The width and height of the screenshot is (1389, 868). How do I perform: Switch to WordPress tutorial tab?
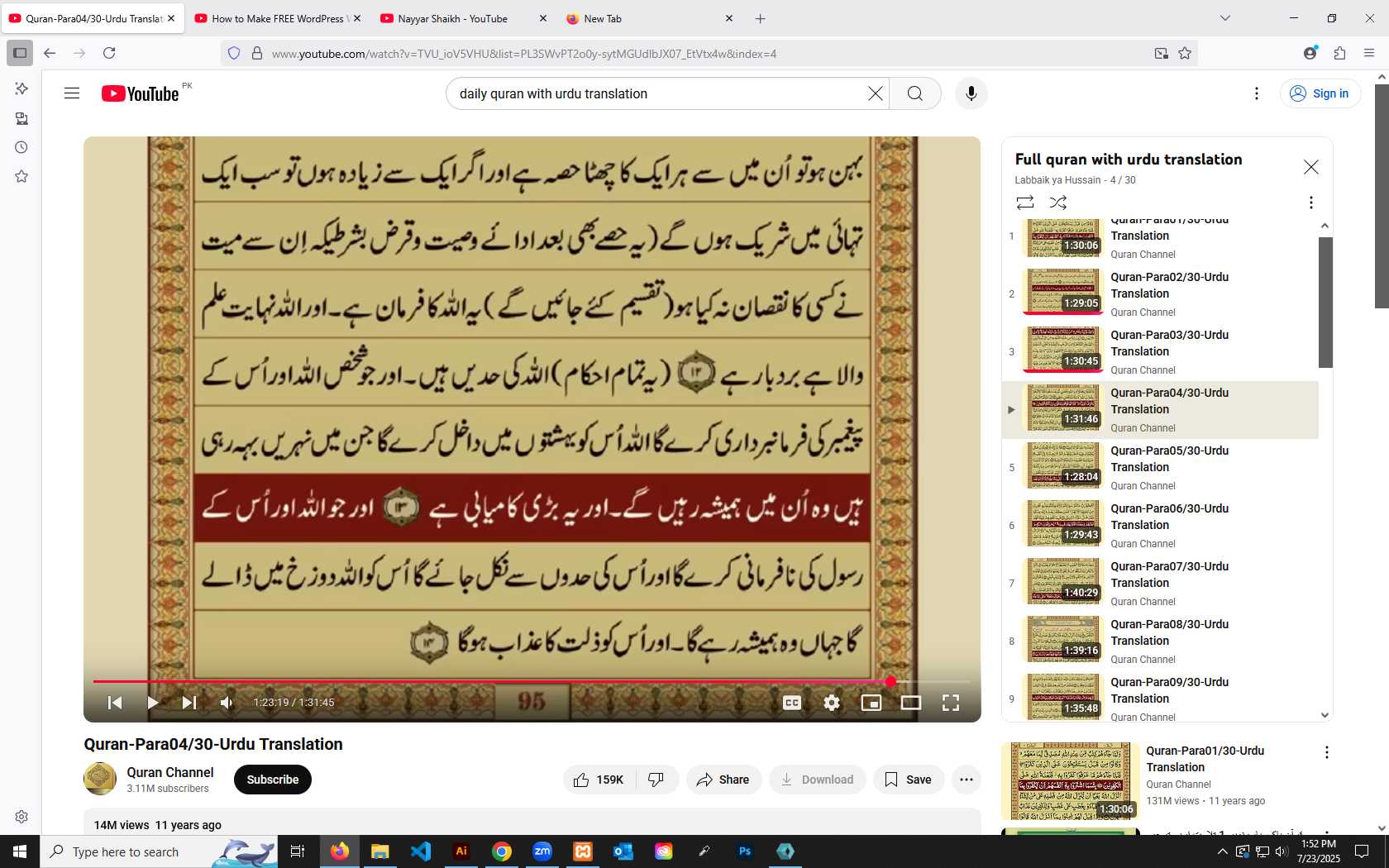[x=277, y=18]
